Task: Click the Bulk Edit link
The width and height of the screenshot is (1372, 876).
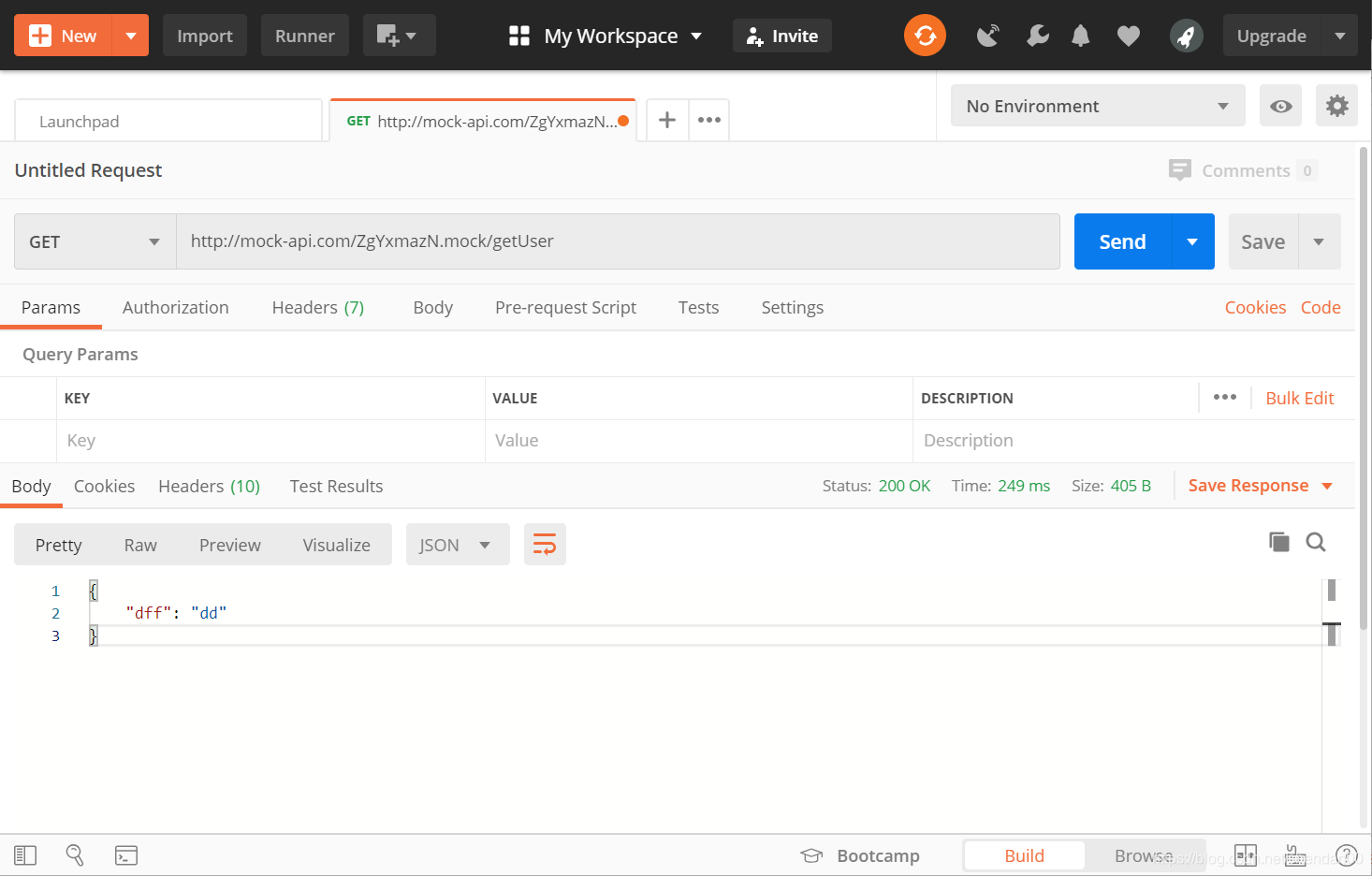Action: (x=1300, y=398)
